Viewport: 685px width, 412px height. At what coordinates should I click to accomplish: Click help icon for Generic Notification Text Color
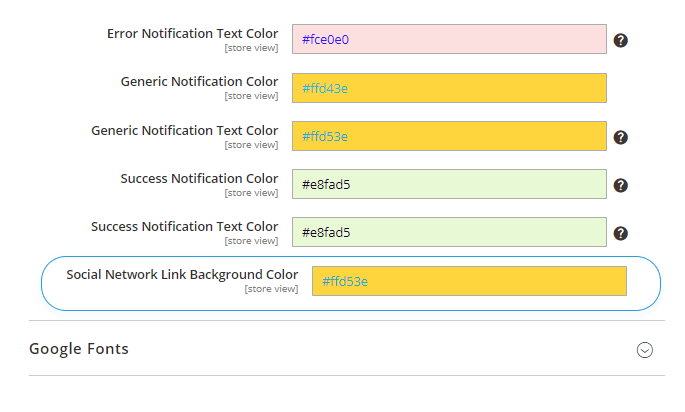[x=620, y=137]
